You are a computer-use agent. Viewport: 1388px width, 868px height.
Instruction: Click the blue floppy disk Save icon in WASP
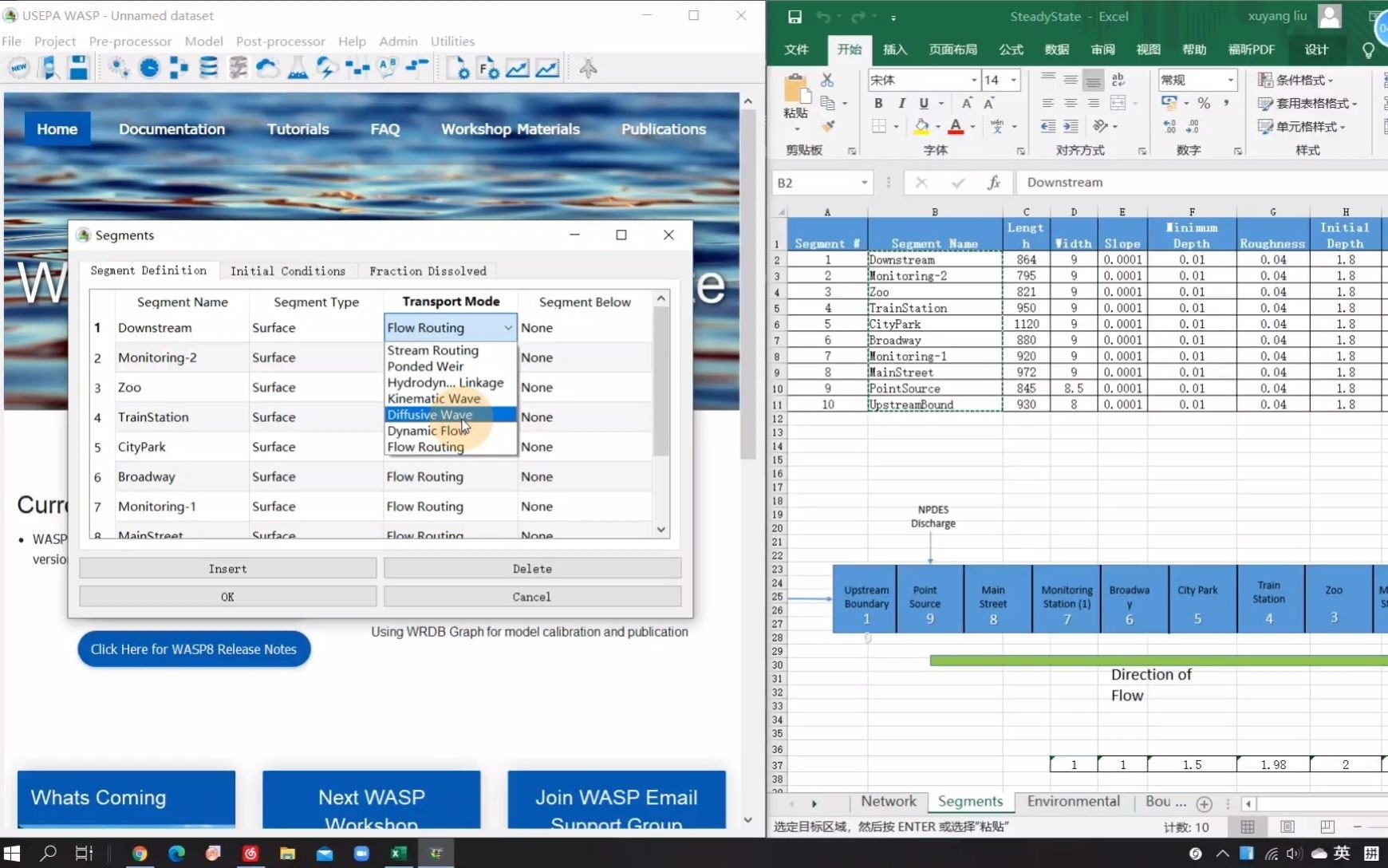pos(78,69)
